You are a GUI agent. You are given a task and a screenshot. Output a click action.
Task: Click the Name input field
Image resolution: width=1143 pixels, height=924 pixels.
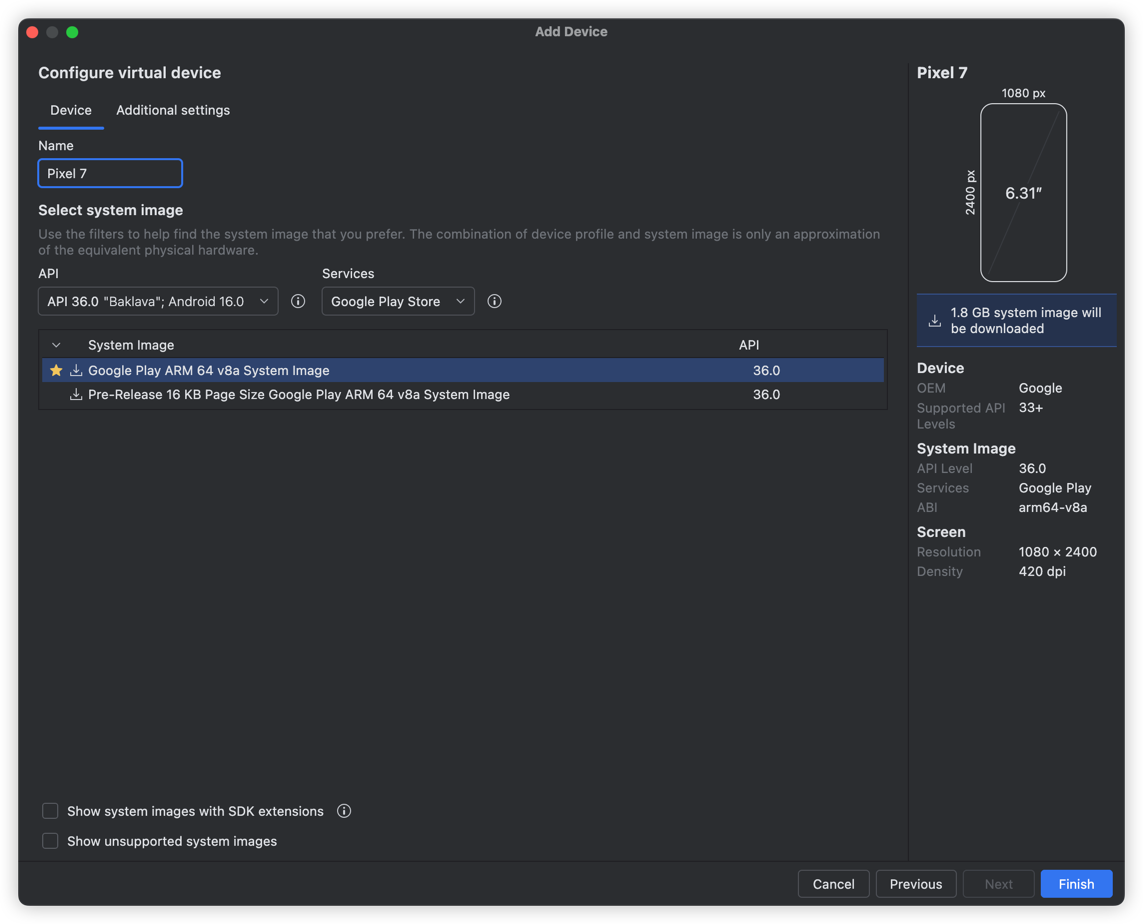110,173
